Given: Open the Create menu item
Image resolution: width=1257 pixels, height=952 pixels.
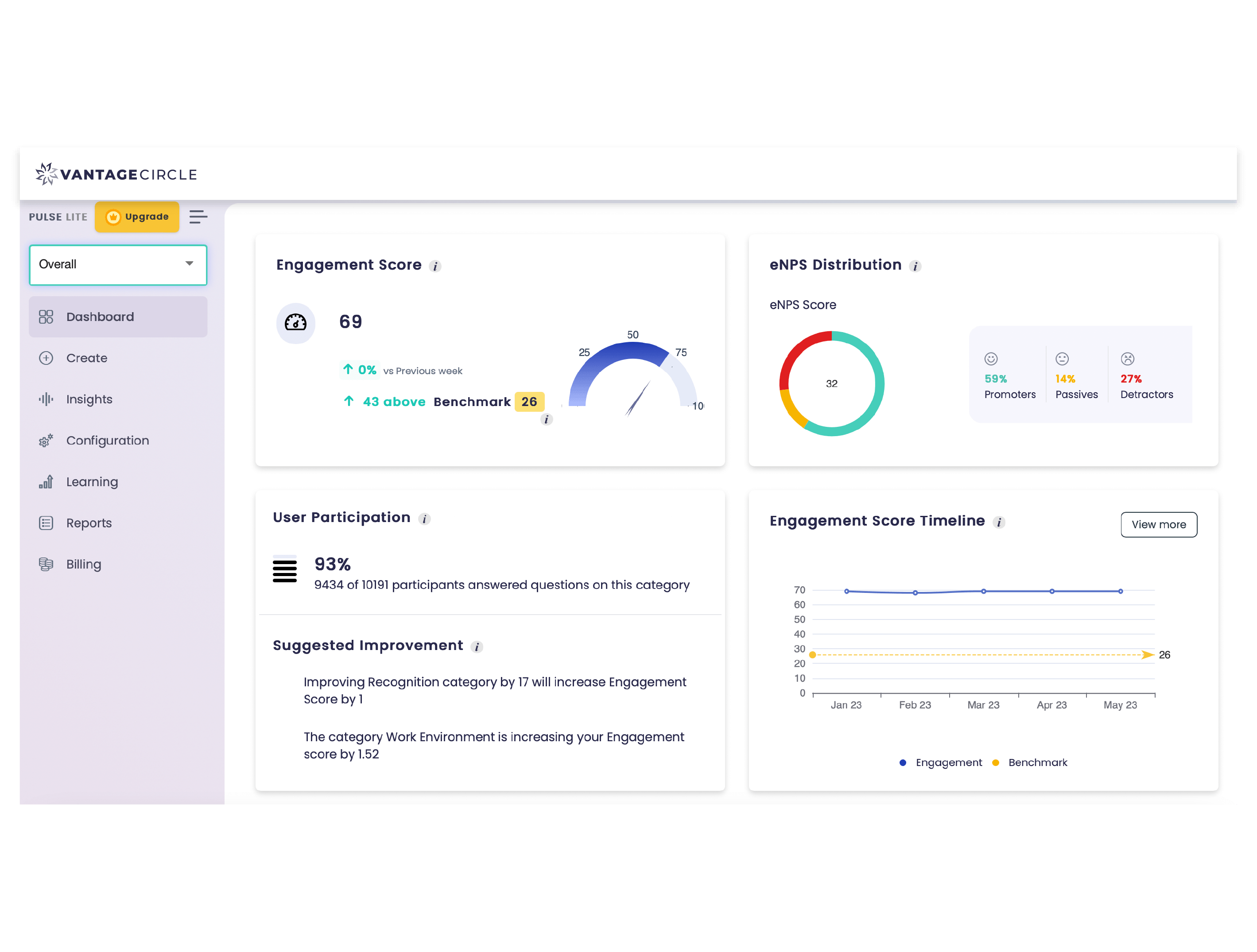Looking at the screenshot, I should click(118, 358).
